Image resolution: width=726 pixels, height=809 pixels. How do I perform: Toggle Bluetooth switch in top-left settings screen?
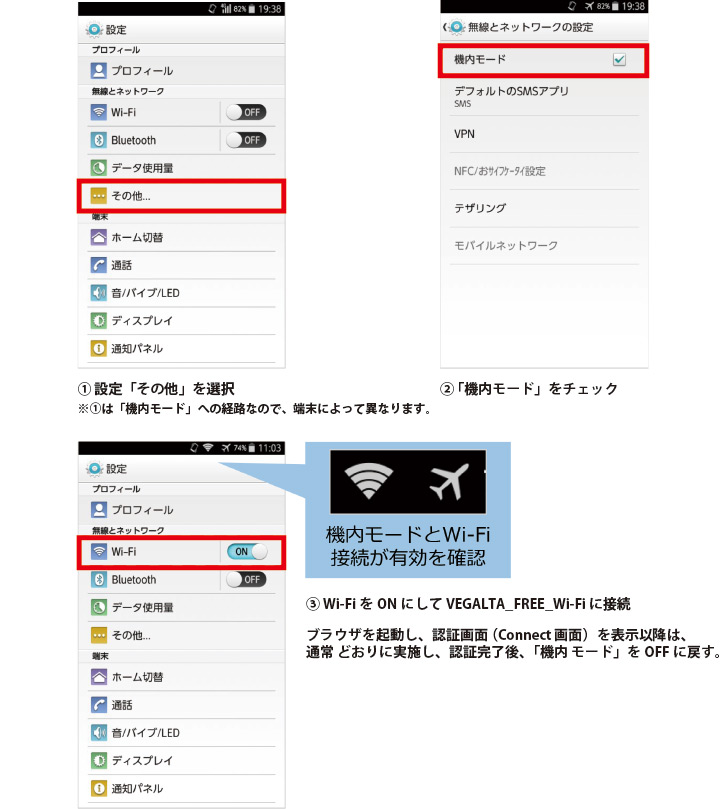(247, 140)
